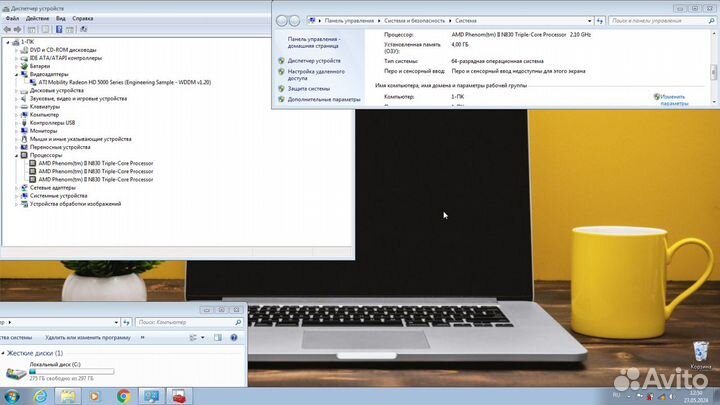The height and width of the screenshot is (405, 720).
Task: Open the Вид menu in Device Manager
Action: (61, 18)
